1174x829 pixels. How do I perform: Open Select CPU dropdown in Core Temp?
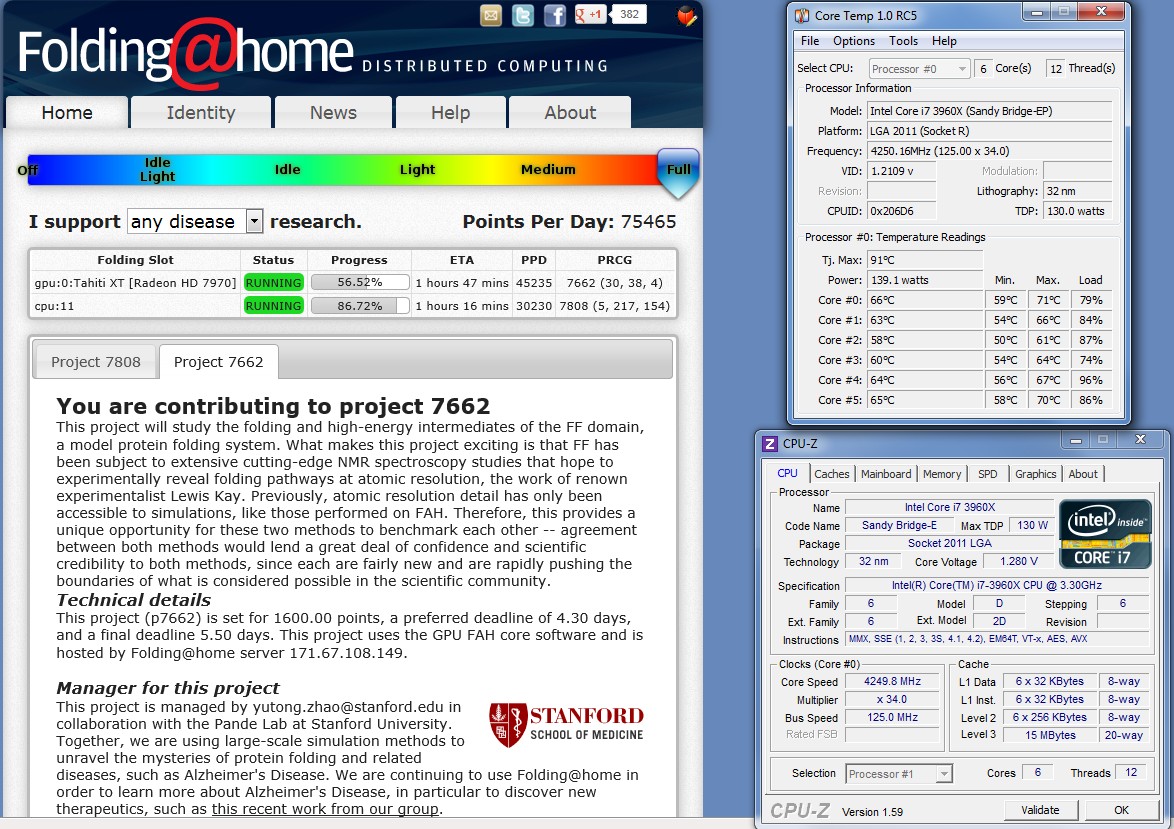(919, 69)
